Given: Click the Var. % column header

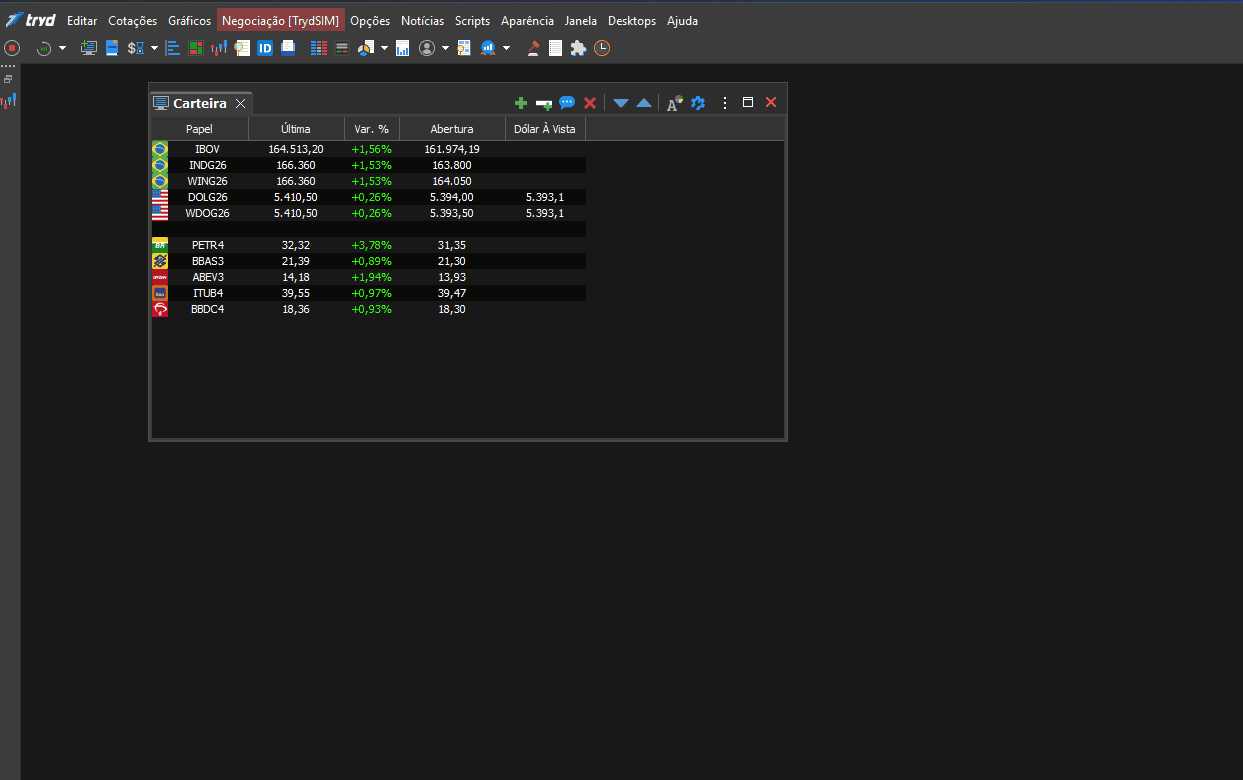Looking at the screenshot, I should click(x=372, y=129).
